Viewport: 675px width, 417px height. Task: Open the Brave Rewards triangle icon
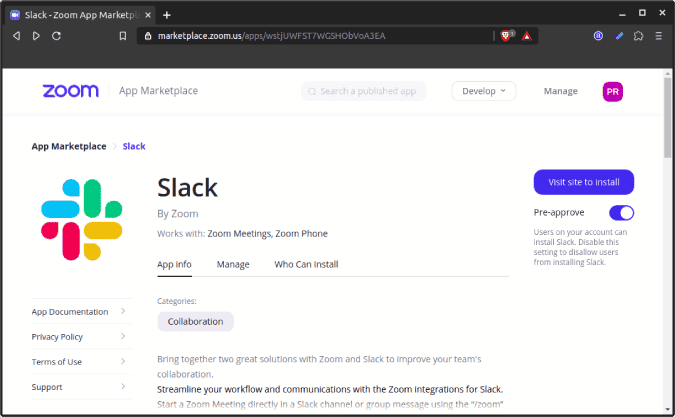click(526, 36)
